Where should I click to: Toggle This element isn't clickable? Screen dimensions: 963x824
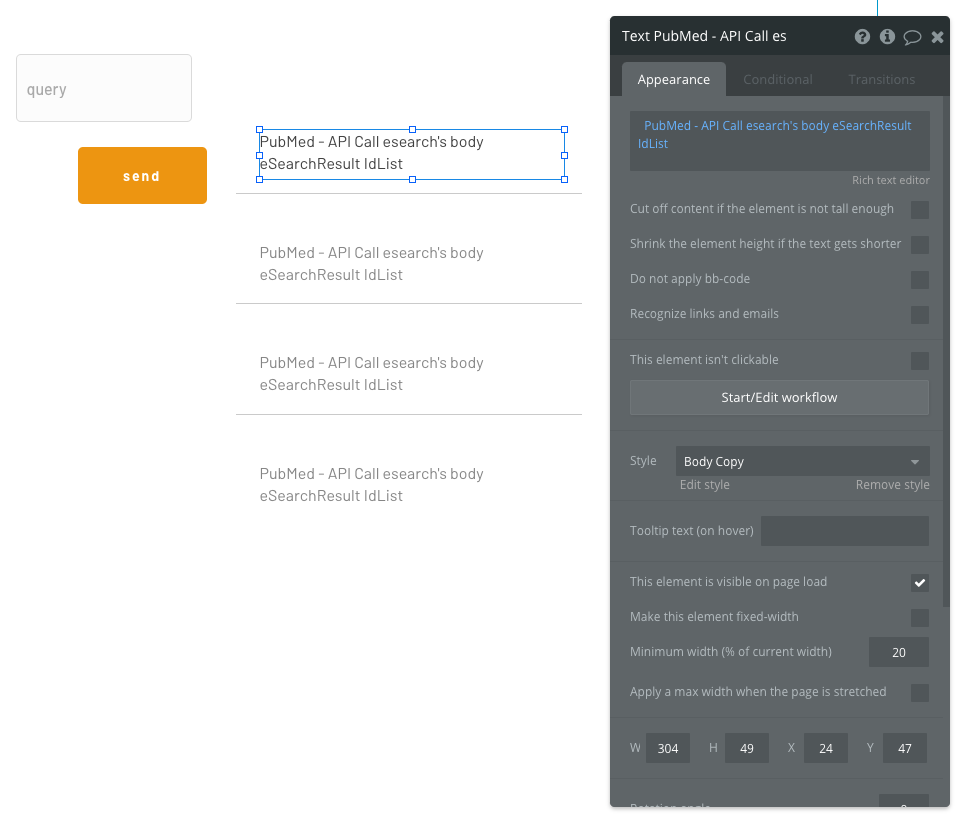click(919, 360)
